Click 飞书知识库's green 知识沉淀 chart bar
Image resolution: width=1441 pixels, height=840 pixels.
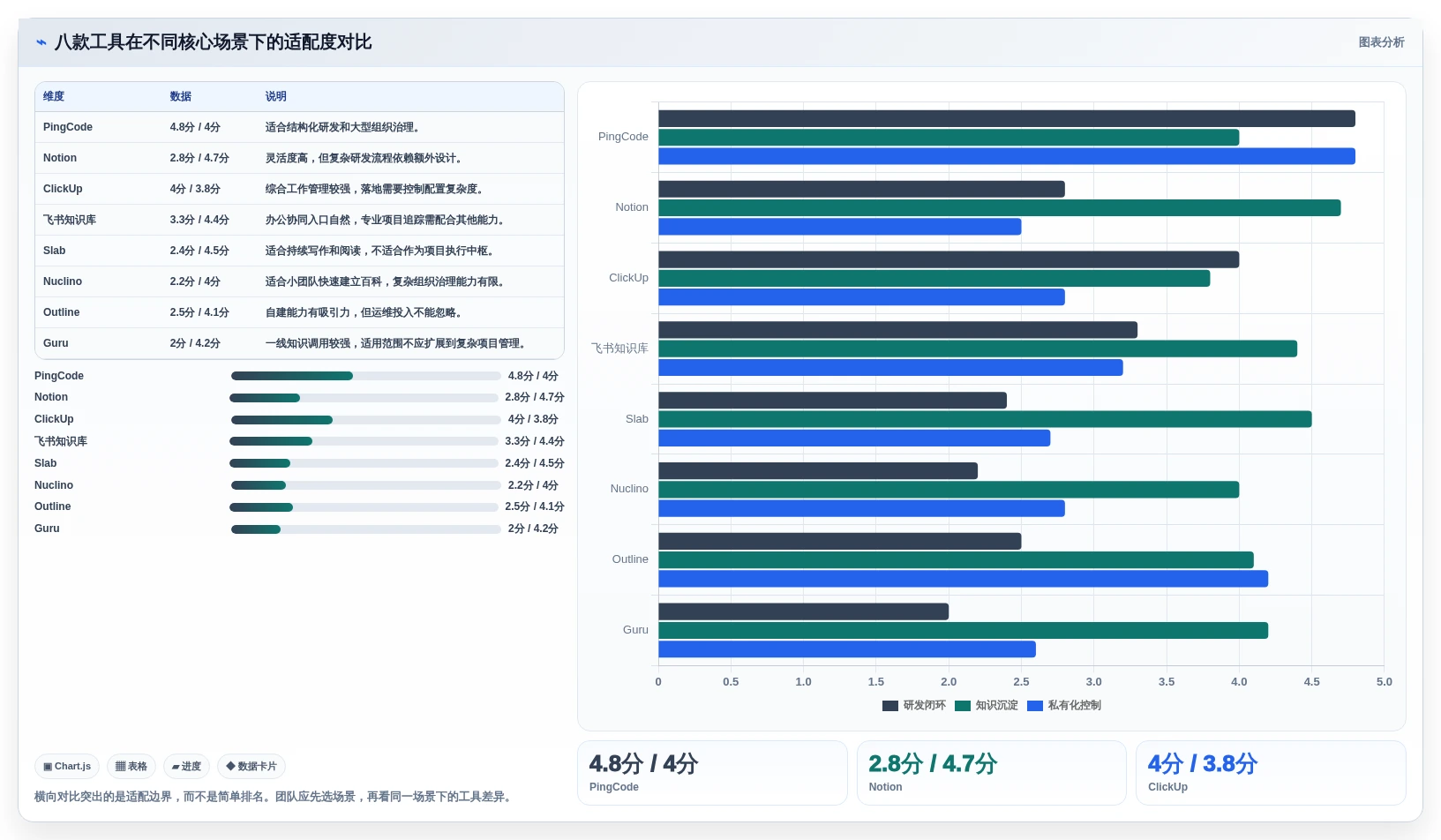click(x=978, y=349)
